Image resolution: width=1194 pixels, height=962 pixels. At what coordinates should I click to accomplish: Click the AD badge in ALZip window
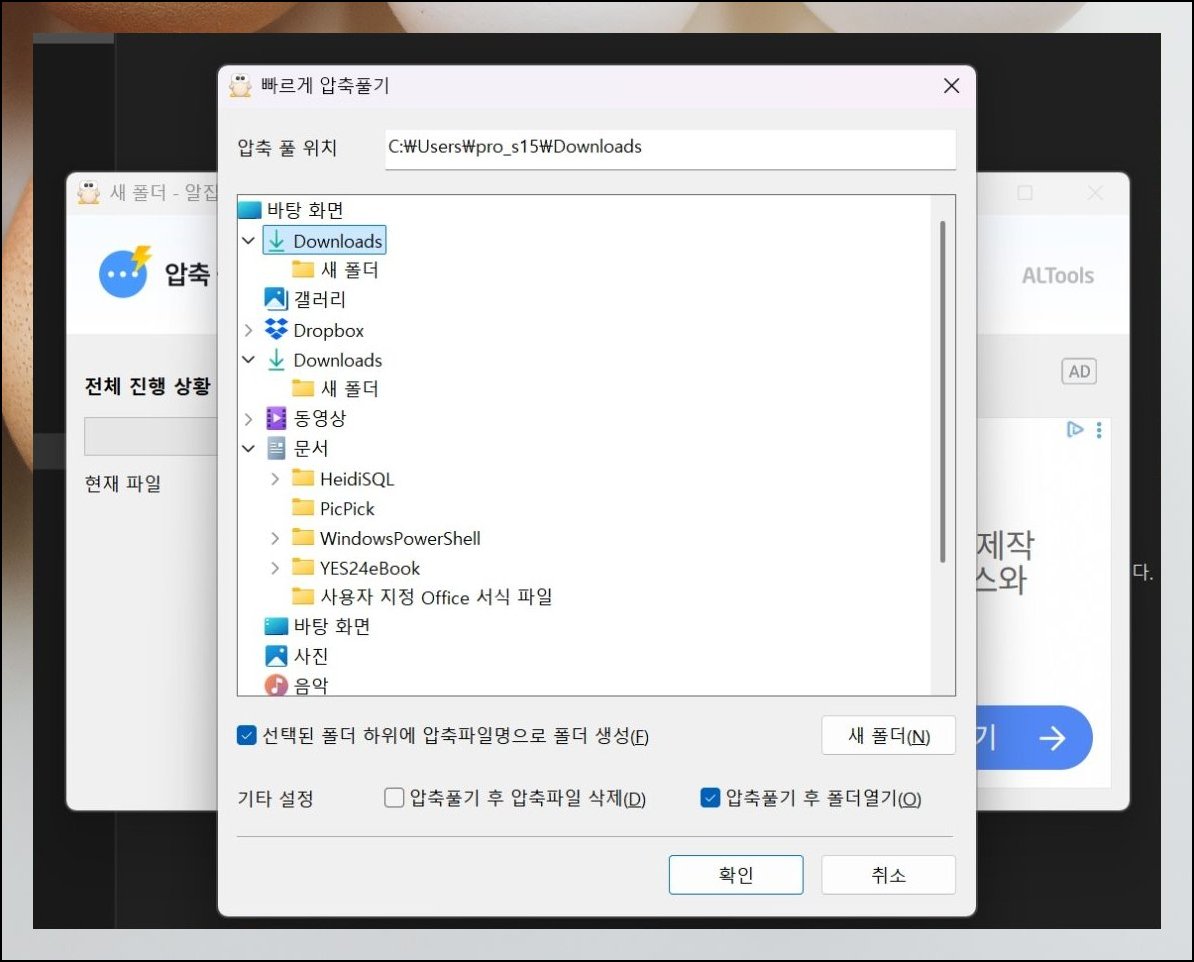[x=1079, y=371]
